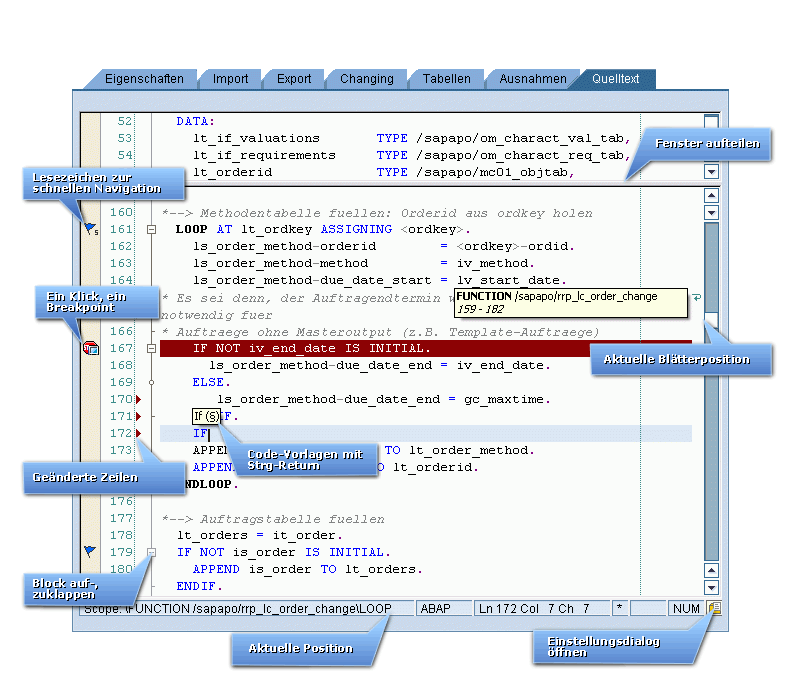Click the changed-line marker on line 172
Image resolution: width=800 pixels, height=700 pixels.
tap(138, 433)
